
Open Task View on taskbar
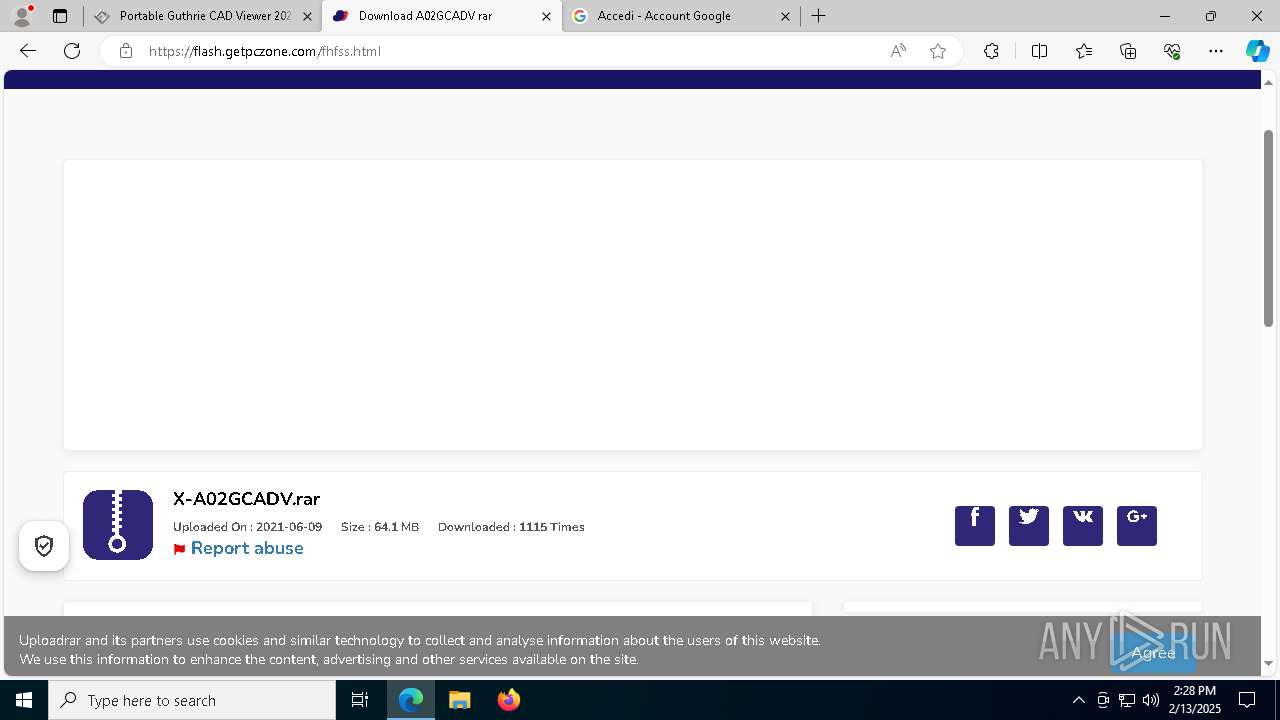point(360,700)
